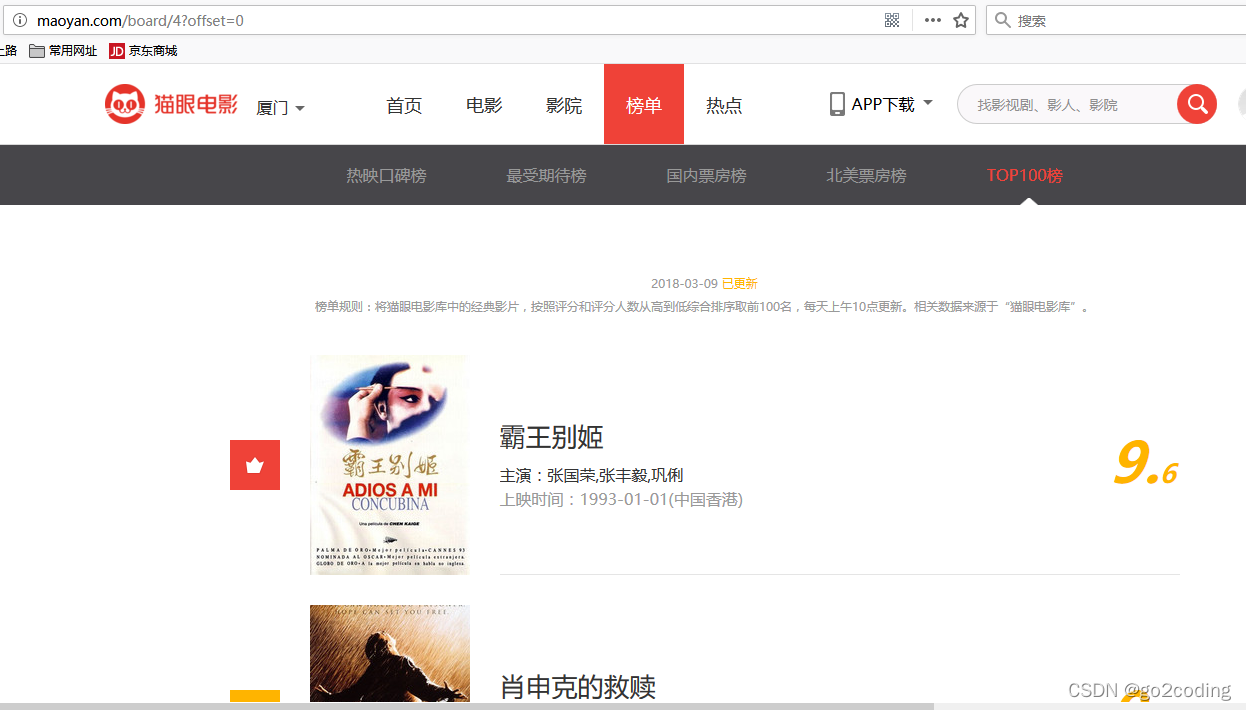Open the 霸王别姬 movie poster
1246x710 pixels.
(389, 465)
